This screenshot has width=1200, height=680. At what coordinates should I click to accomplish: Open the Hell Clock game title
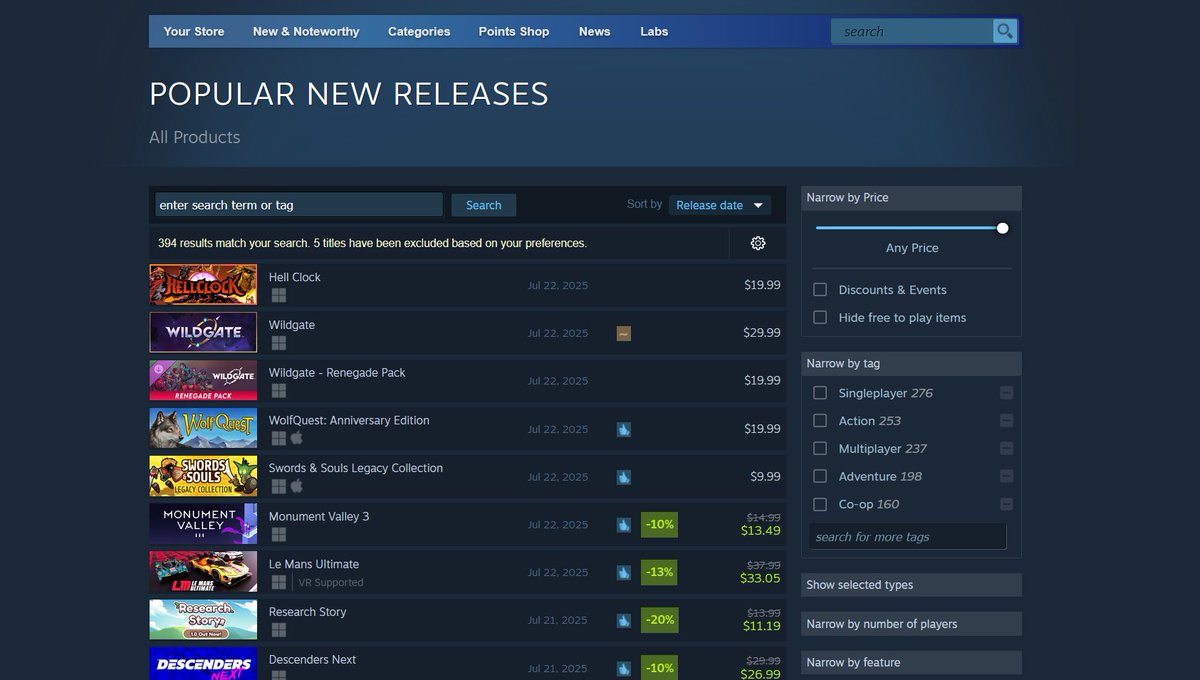(x=295, y=277)
